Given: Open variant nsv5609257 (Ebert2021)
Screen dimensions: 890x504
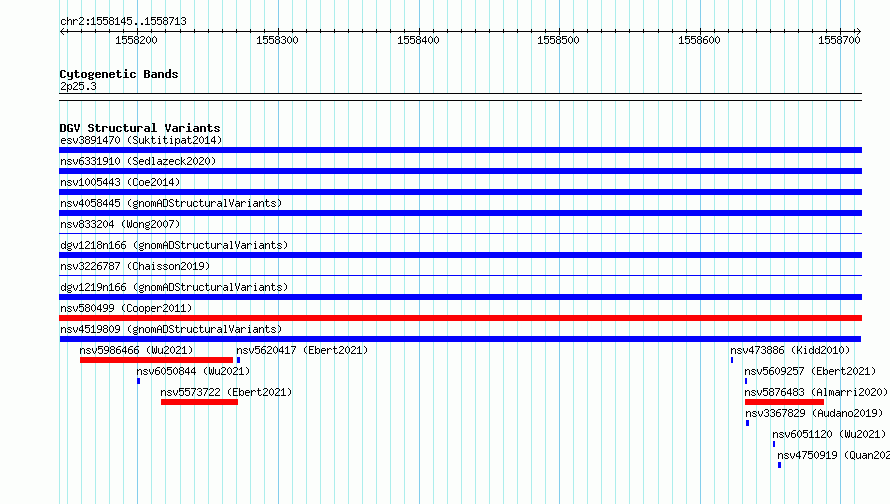Looking at the screenshot, I should click(810, 371).
